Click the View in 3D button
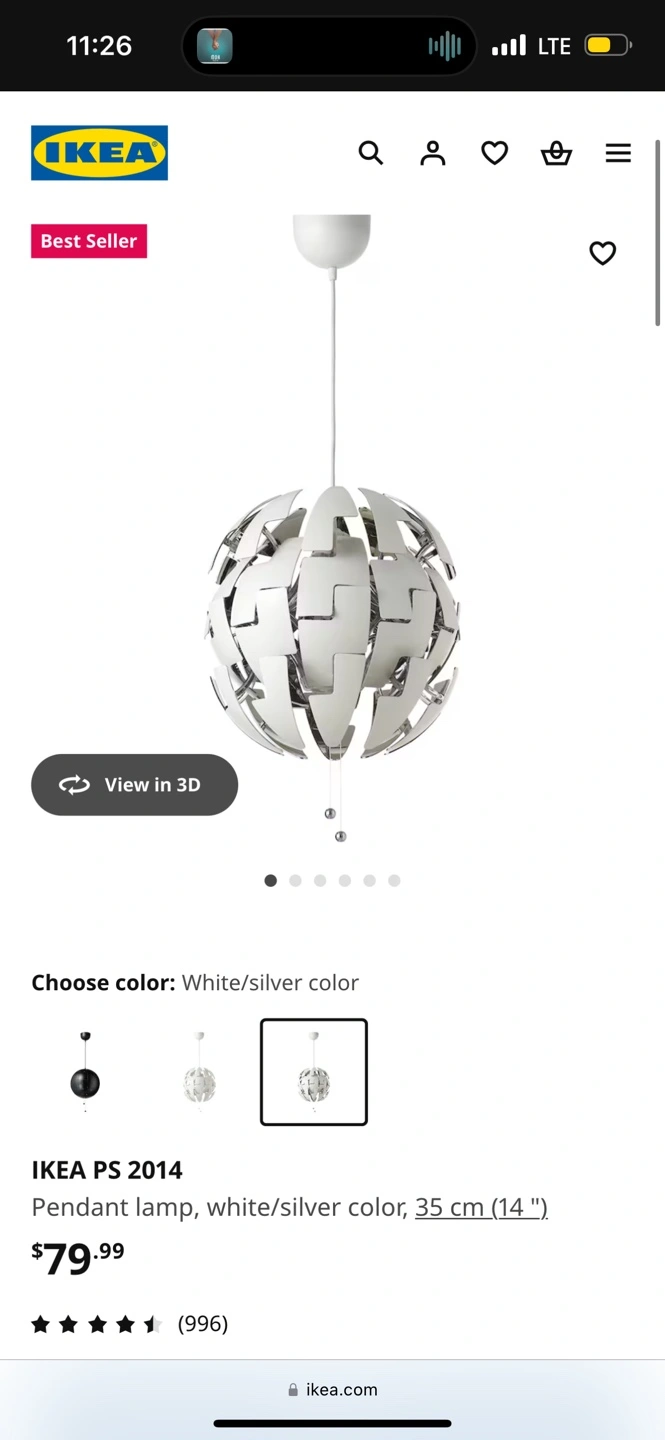This screenshot has width=665, height=1440. [134, 785]
